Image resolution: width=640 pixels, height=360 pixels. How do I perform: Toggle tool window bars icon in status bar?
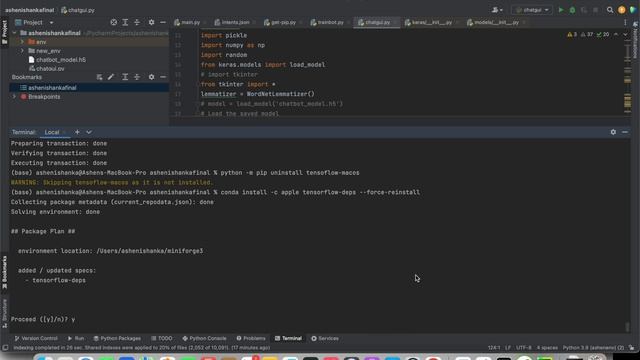pyautogui.click(x=5, y=348)
